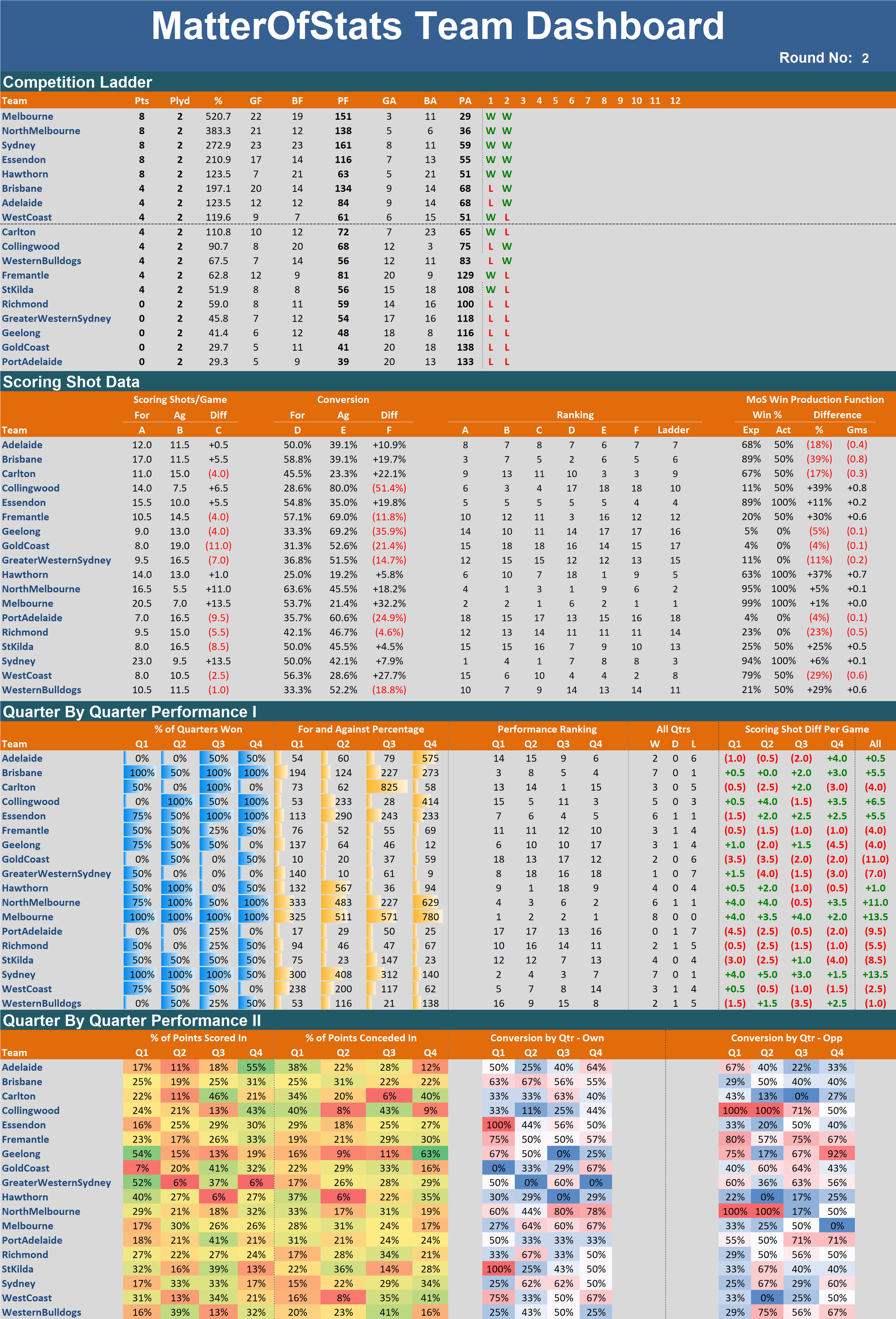Image resolution: width=896 pixels, height=1319 pixels.
Task: Click the MatterOfStats Team Dashboard title
Action: tap(438, 26)
